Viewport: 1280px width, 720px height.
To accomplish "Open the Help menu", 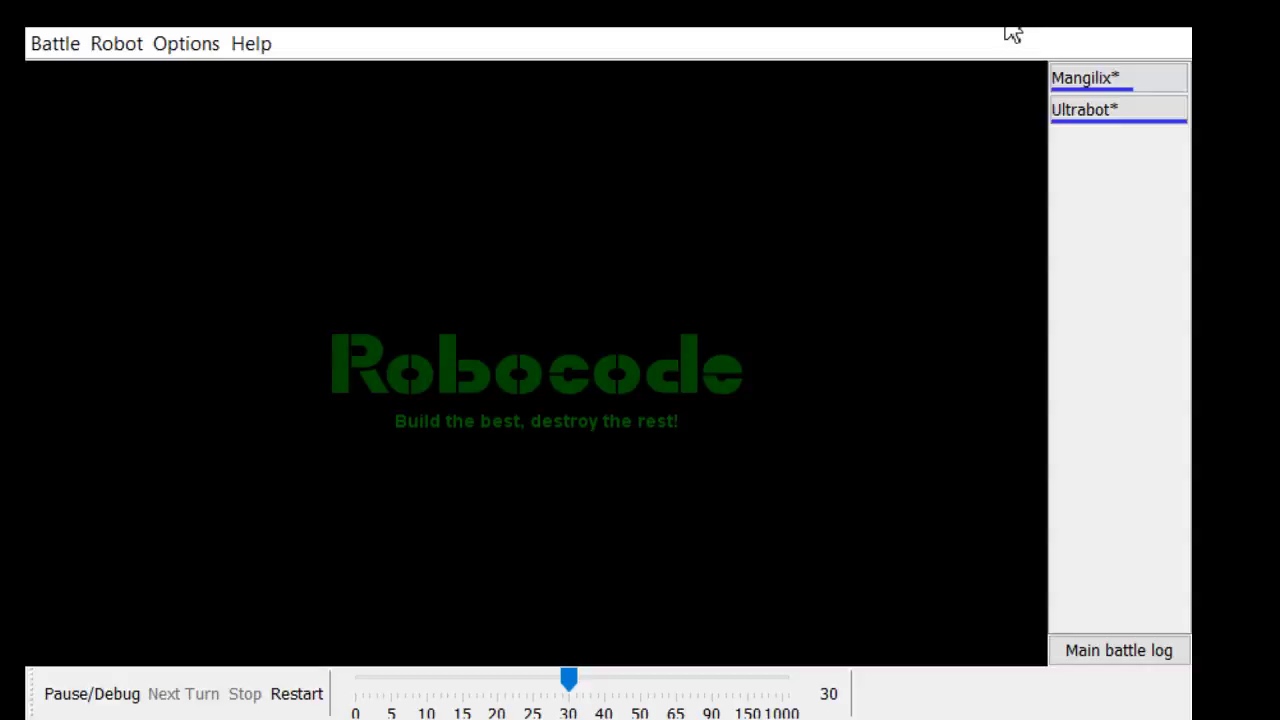I will pyautogui.click(x=251, y=44).
